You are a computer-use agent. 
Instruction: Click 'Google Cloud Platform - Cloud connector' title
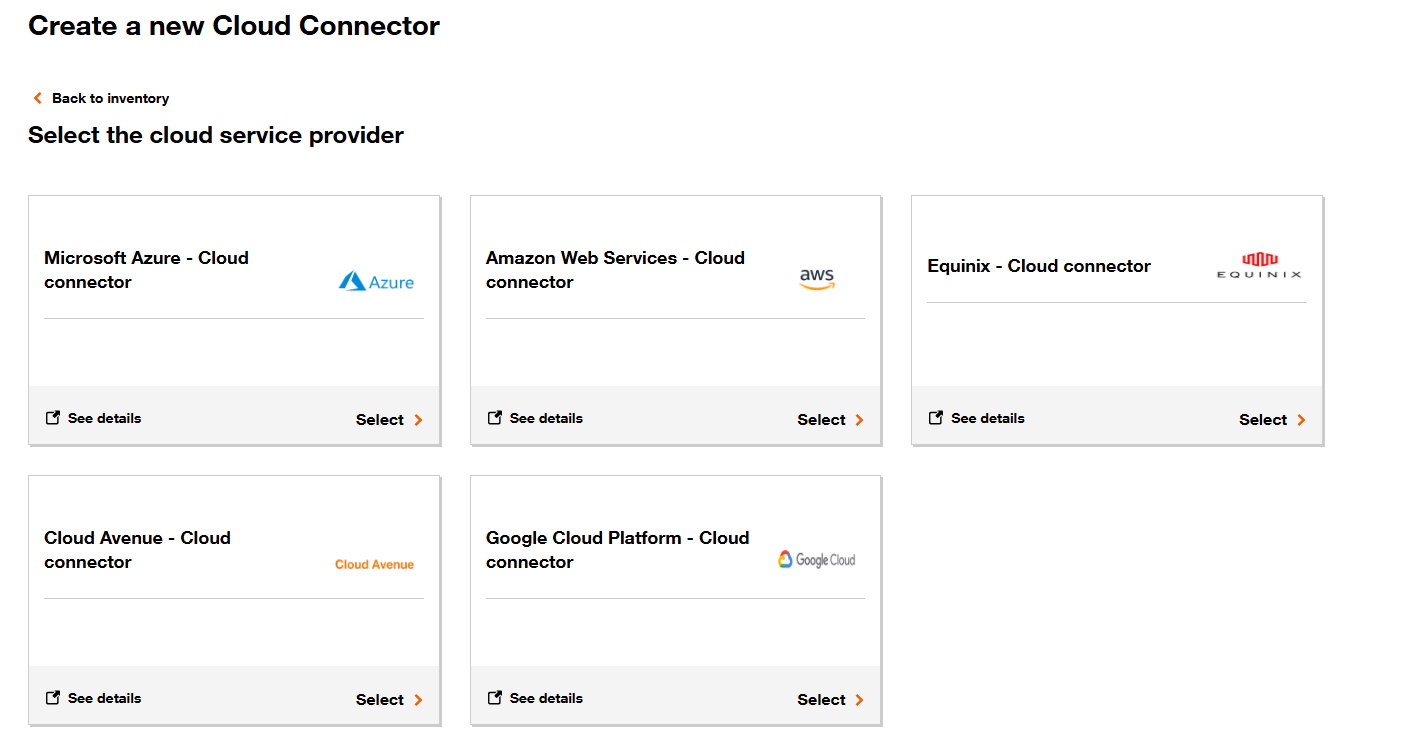coord(617,550)
